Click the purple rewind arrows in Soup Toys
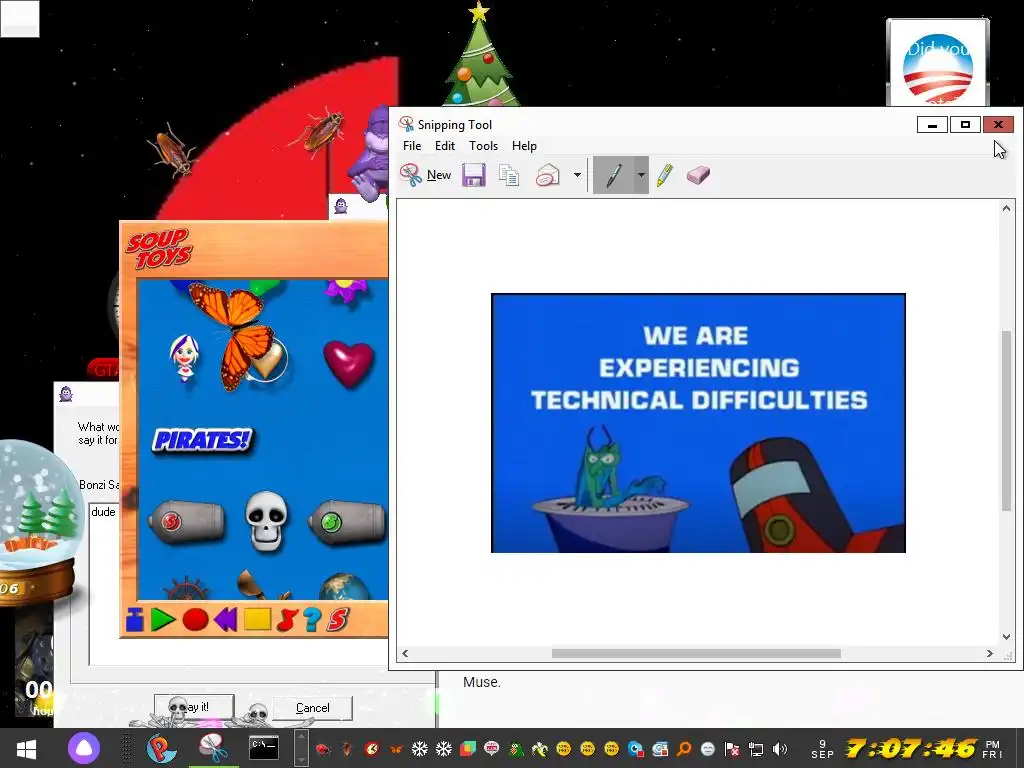 [x=225, y=619]
